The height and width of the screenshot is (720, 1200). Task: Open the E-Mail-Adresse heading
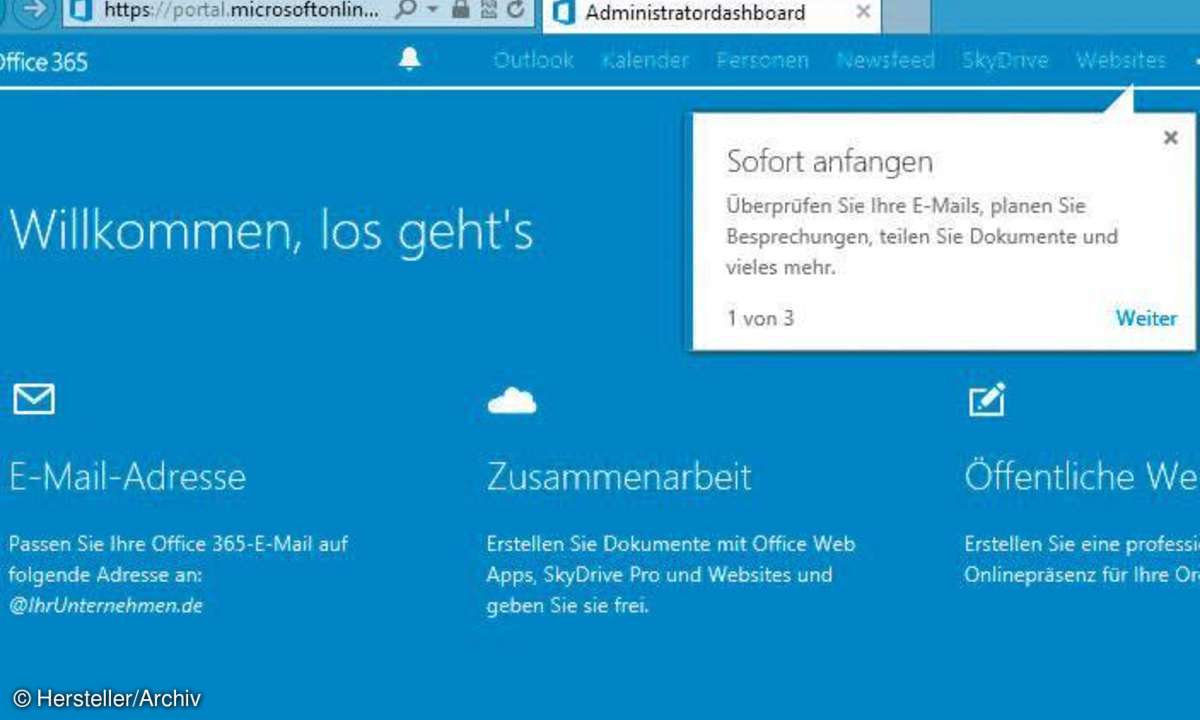pyautogui.click(x=128, y=476)
